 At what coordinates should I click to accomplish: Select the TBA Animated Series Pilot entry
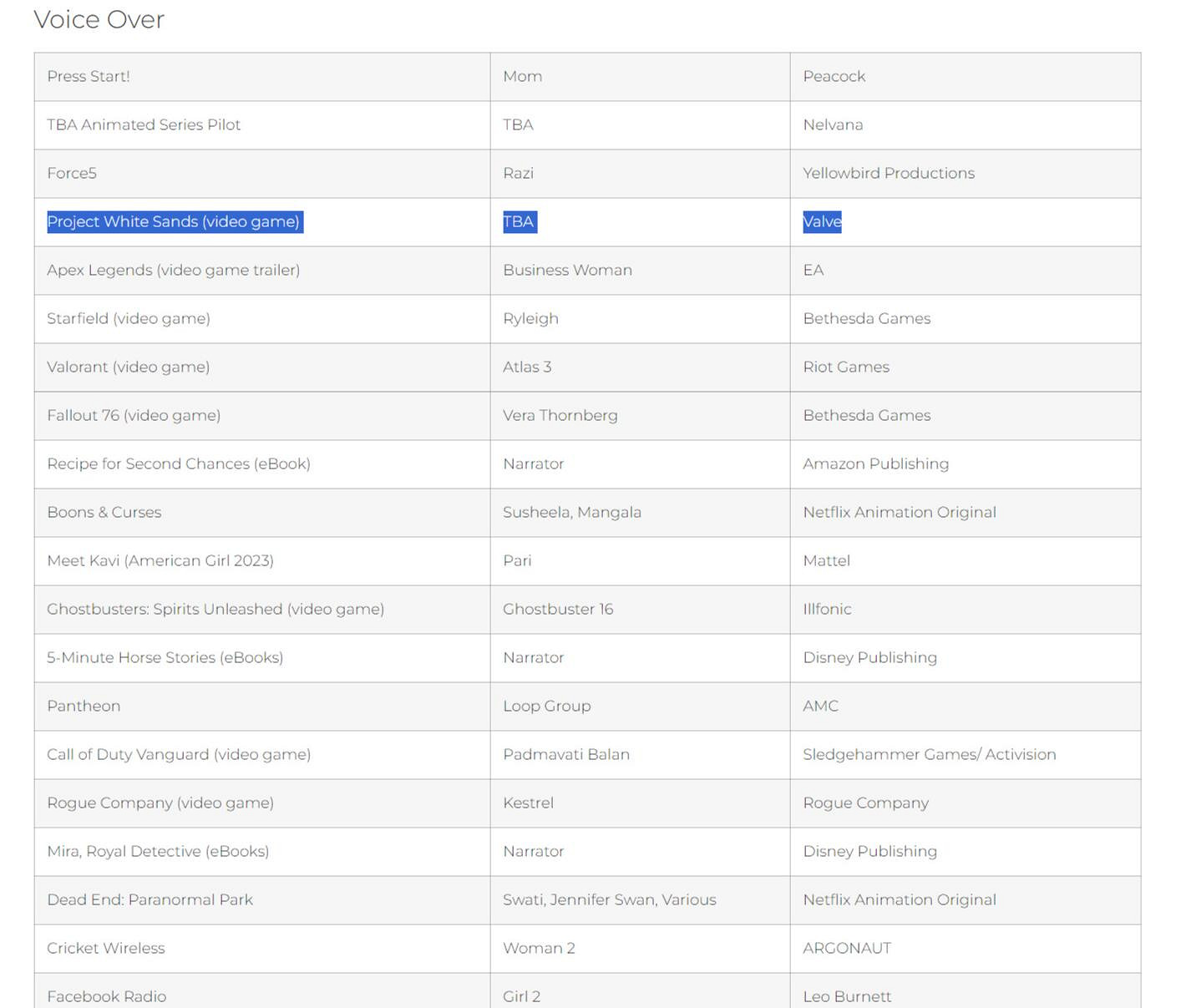pos(144,124)
